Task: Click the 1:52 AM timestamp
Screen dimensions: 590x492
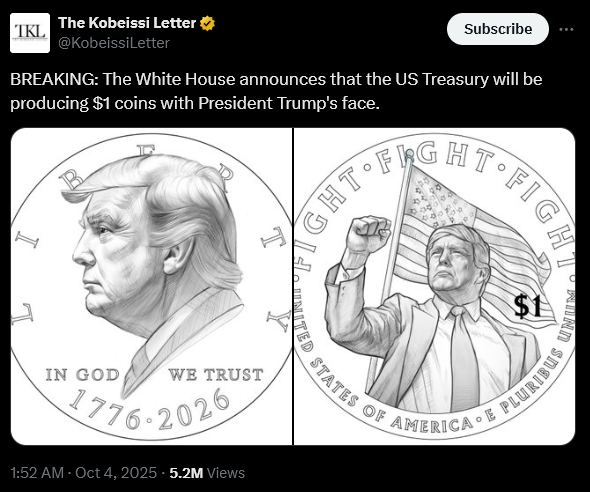Action: [37, 473]
